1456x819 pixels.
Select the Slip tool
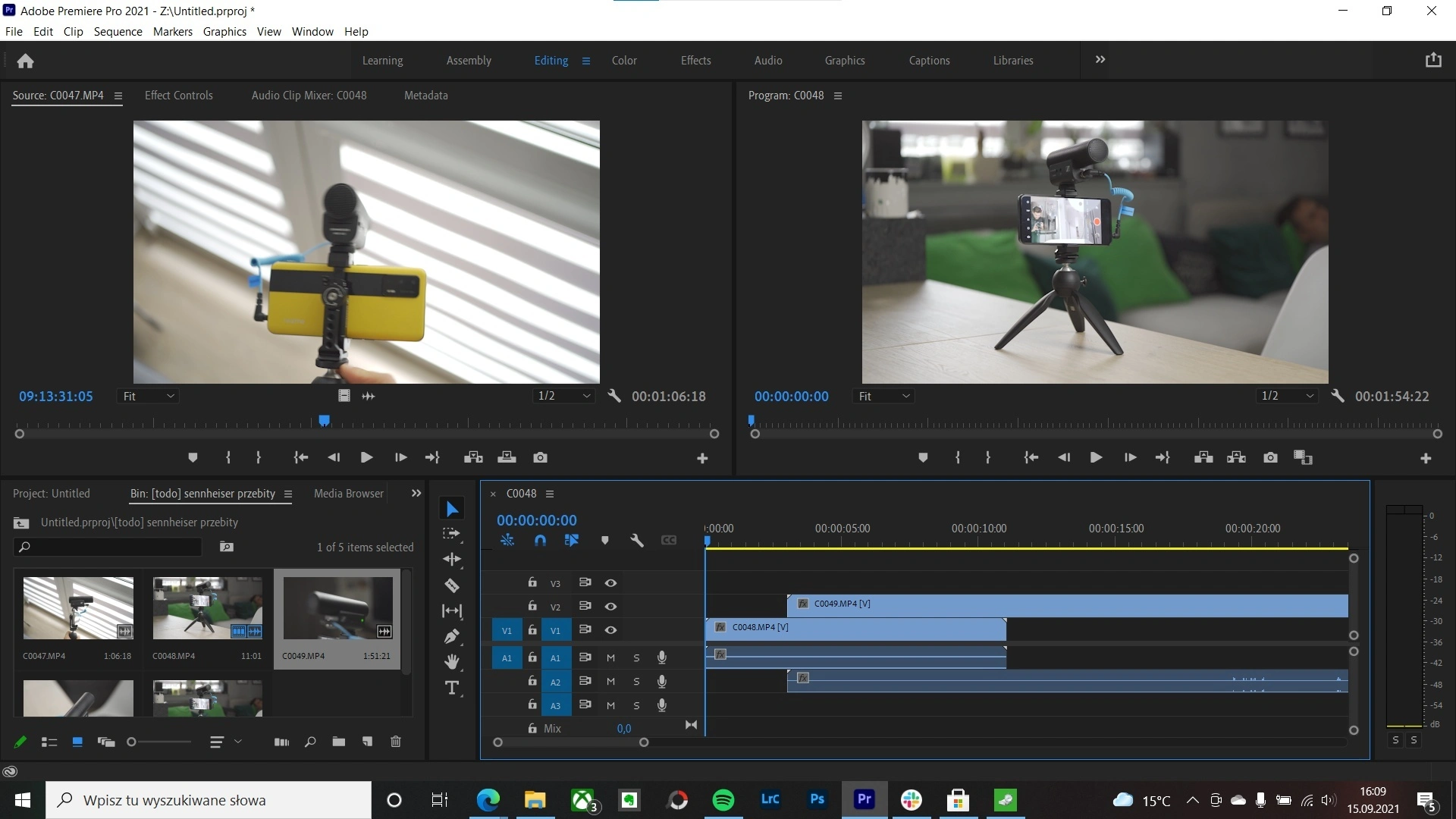452,611
